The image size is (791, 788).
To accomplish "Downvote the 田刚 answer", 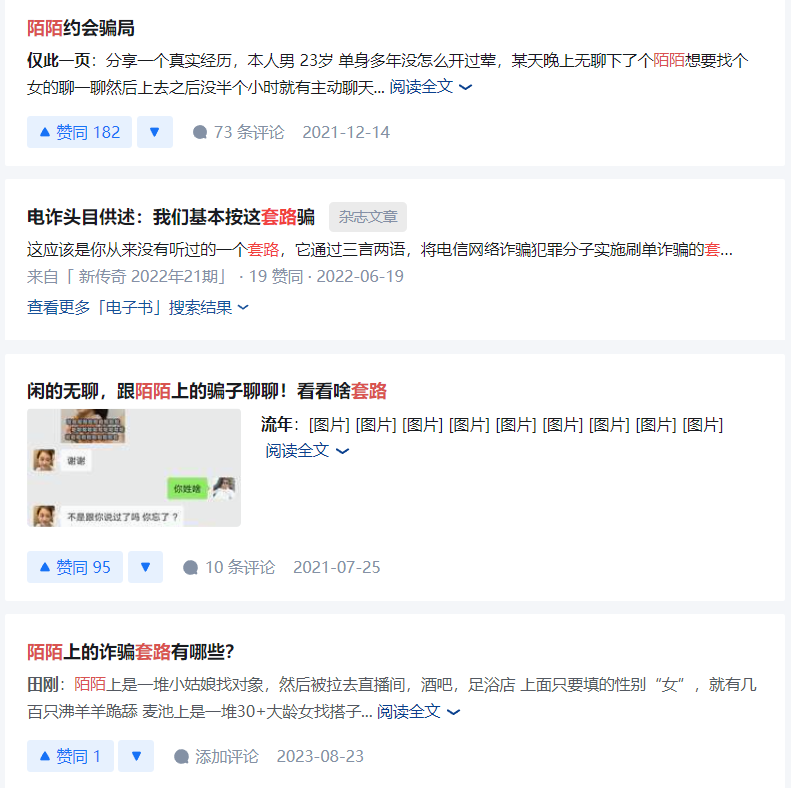I will click(x=136, y=756).
